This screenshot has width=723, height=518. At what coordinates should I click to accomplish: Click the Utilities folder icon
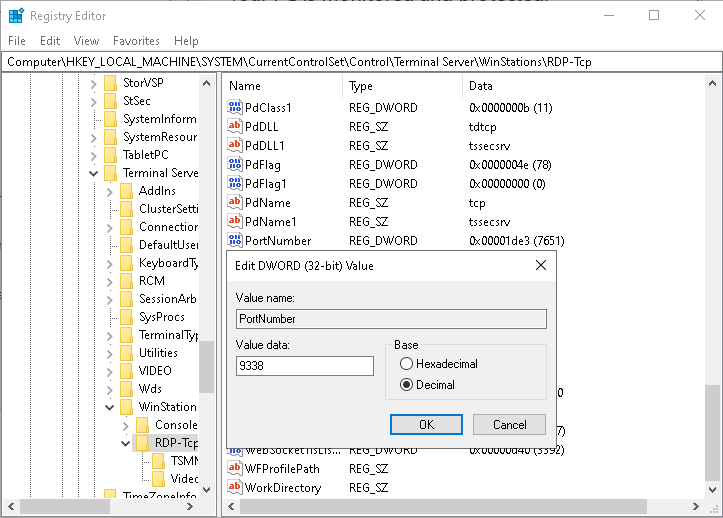tap(126, 353)
